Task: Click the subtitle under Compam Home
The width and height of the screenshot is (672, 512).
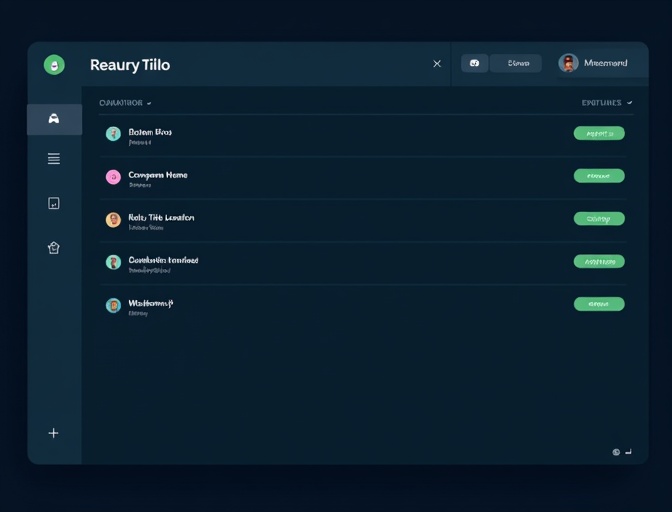Action: click(x=140, y=185)
